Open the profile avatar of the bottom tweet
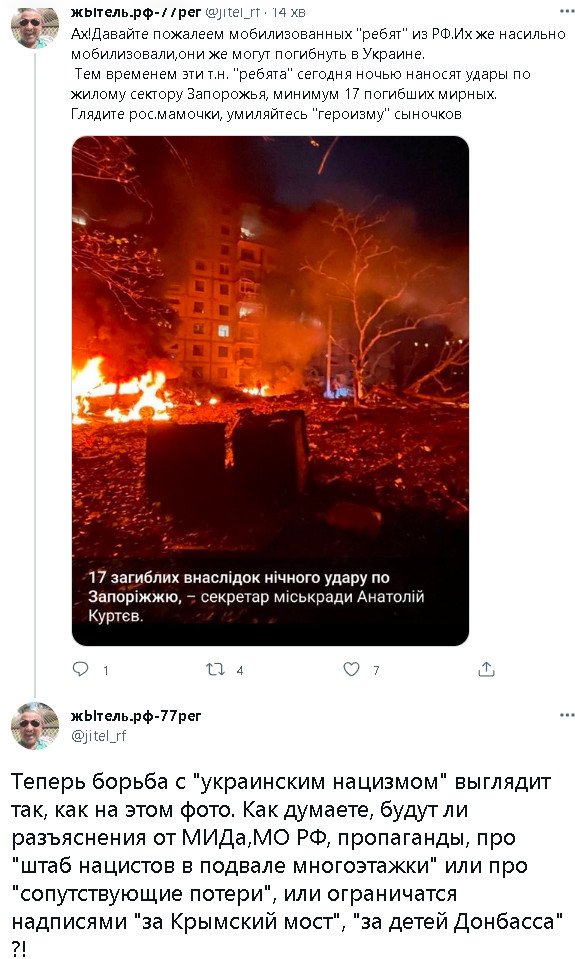Screen dimensions: 575x959 click(35, 726)
